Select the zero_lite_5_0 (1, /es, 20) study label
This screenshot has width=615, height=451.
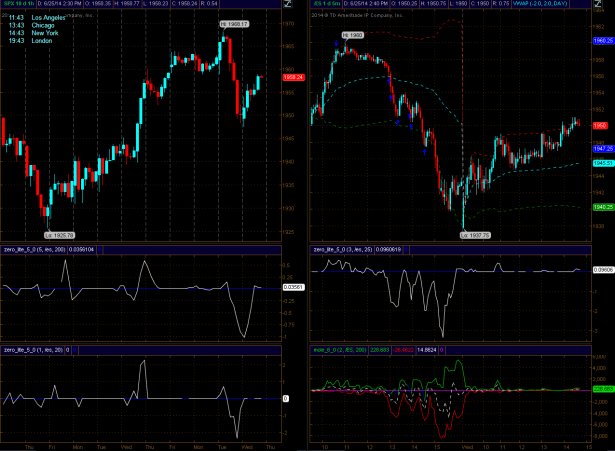[x=33, y=350]
